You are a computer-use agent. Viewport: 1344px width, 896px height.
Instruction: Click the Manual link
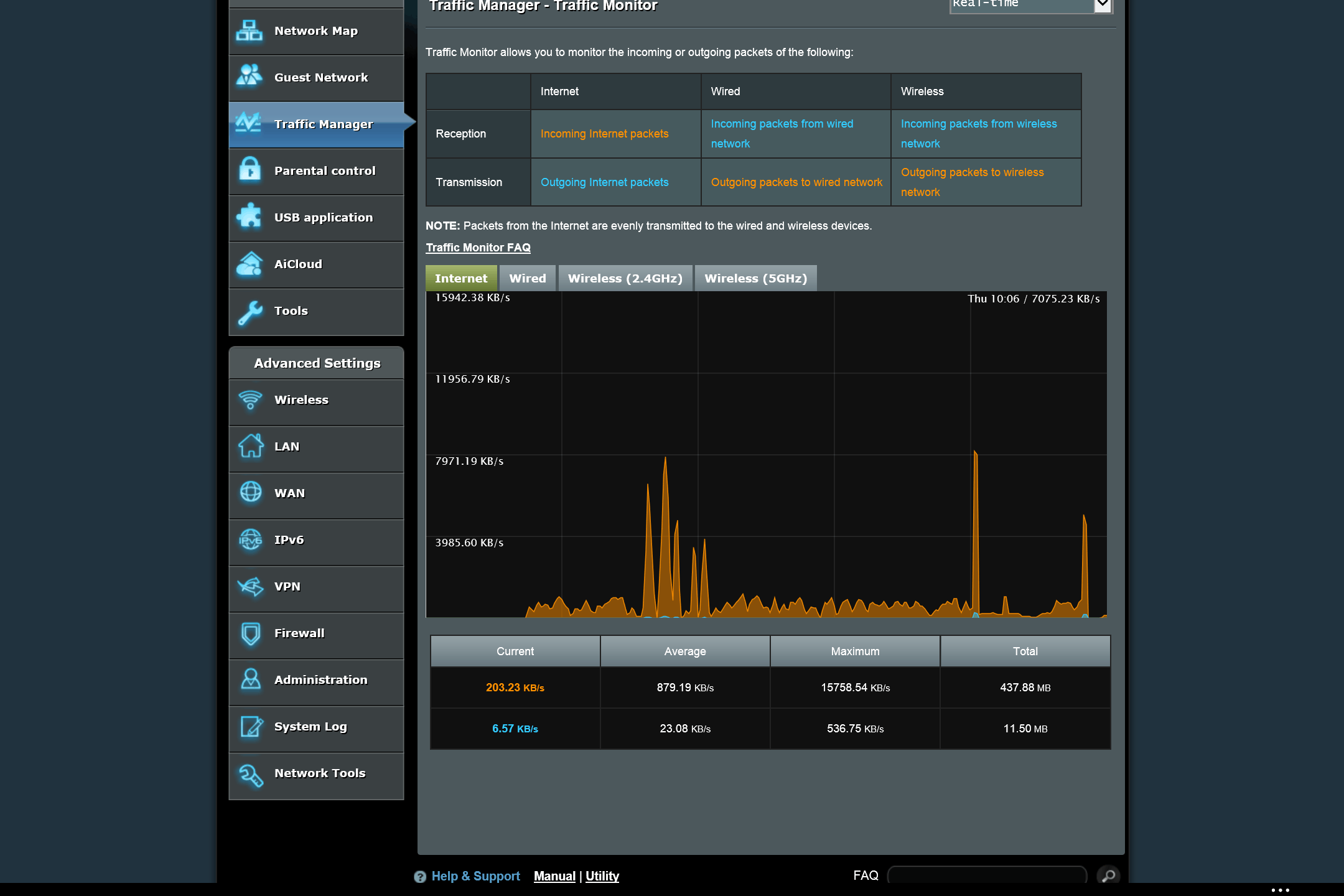click(x=554, y=876)
